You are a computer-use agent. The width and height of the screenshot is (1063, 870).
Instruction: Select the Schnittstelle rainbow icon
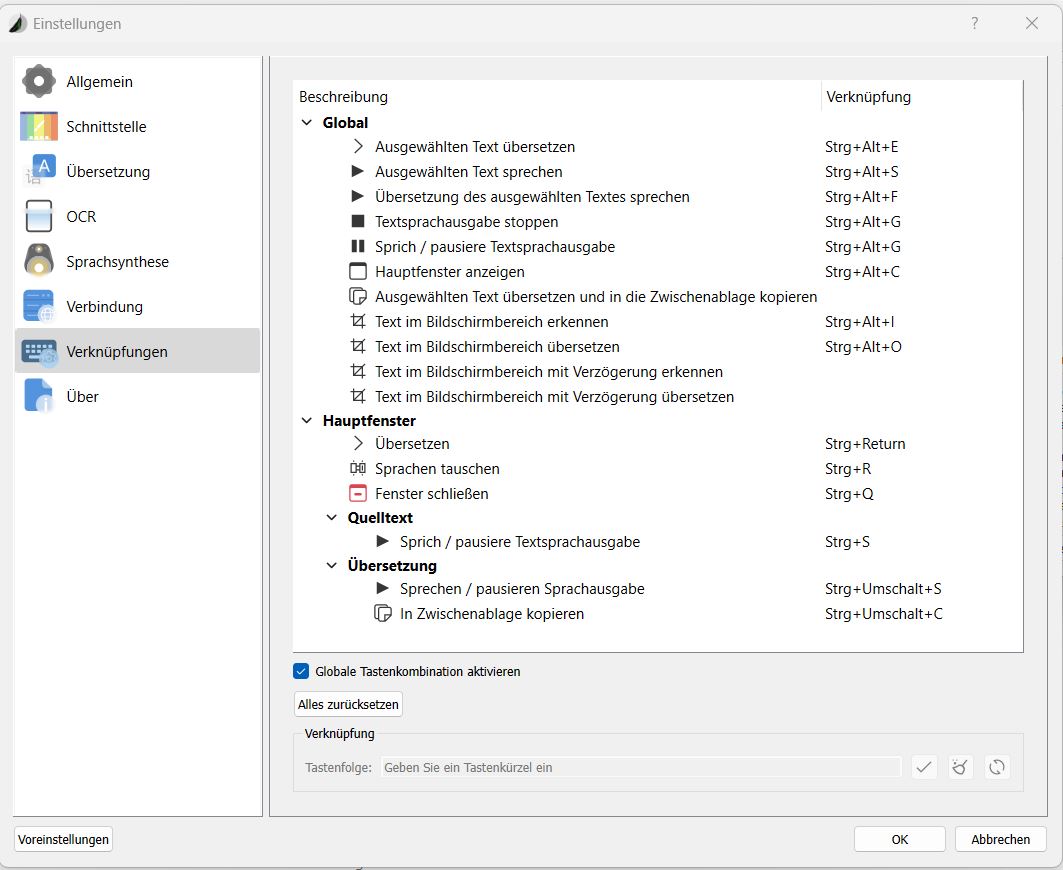tap(39, 127)
